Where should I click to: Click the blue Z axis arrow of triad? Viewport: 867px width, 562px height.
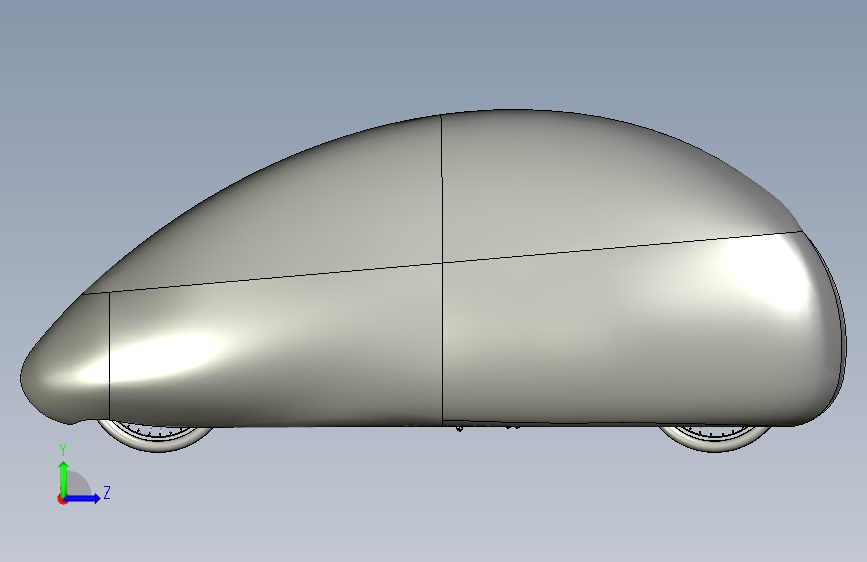click(83, 498)
